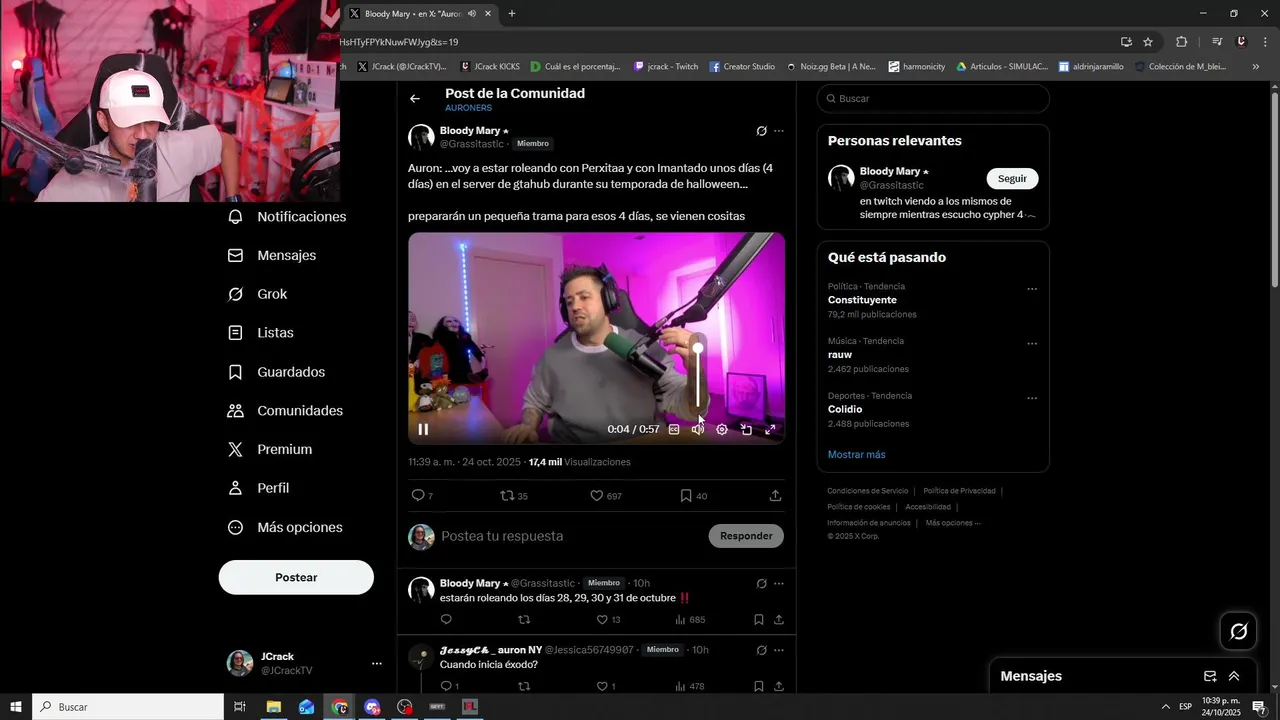The image size is (1280, 720).
Task: Open Guardados in the sidebar
Action: pos(276,372)
